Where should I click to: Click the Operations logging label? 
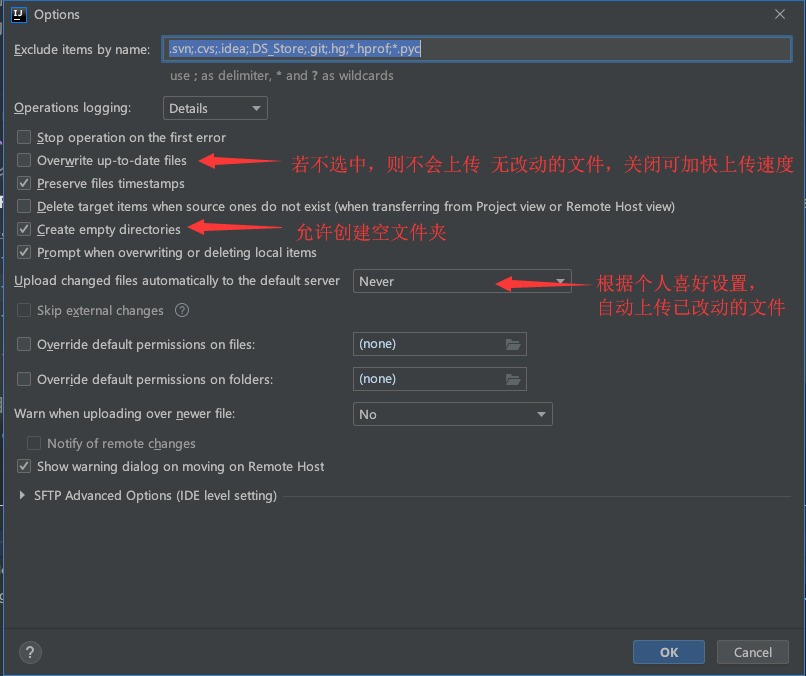[x=72, y=108]
